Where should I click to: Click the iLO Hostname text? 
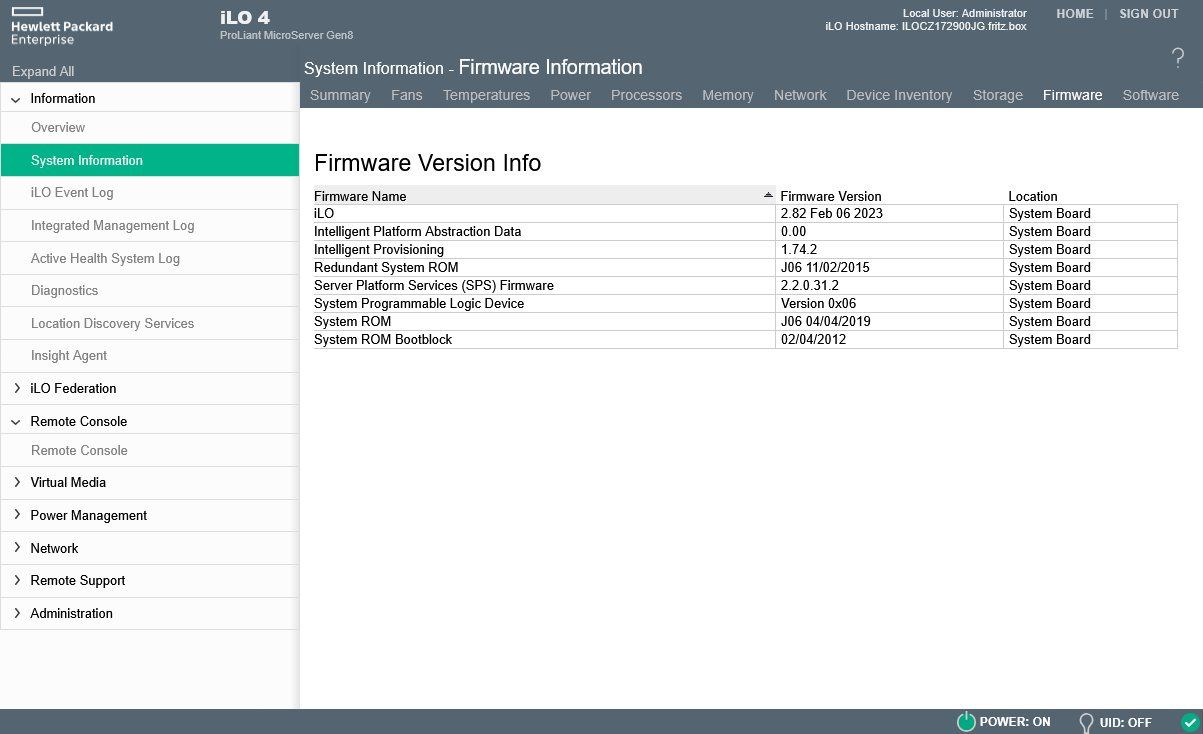[x=926, y=26]
